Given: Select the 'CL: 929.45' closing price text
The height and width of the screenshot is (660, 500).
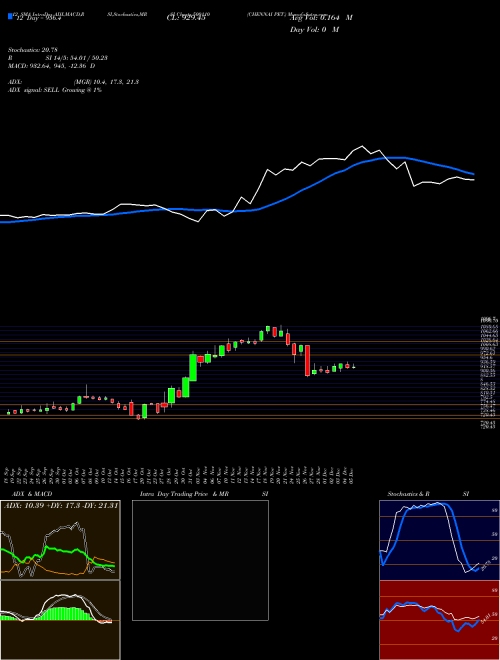Looking at the screenshot, I should tap(186, 18).
